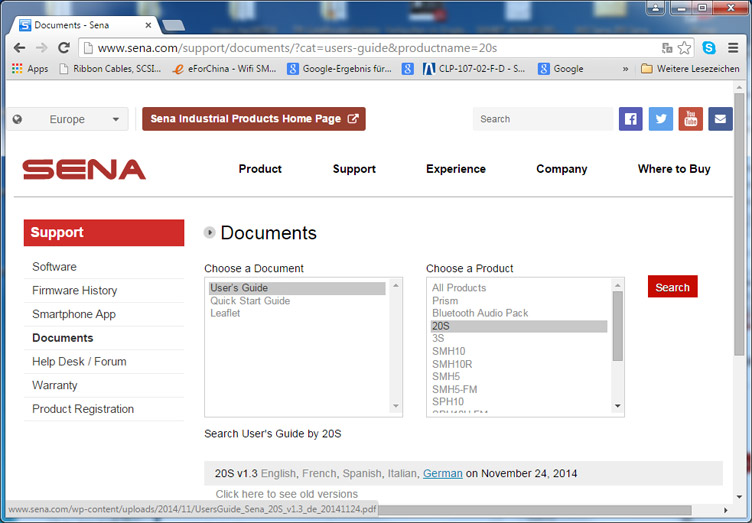The width and height of the screenshot is (752, 523).
Task: Click the Chrome user profile icon
Action: click(655, 7)
